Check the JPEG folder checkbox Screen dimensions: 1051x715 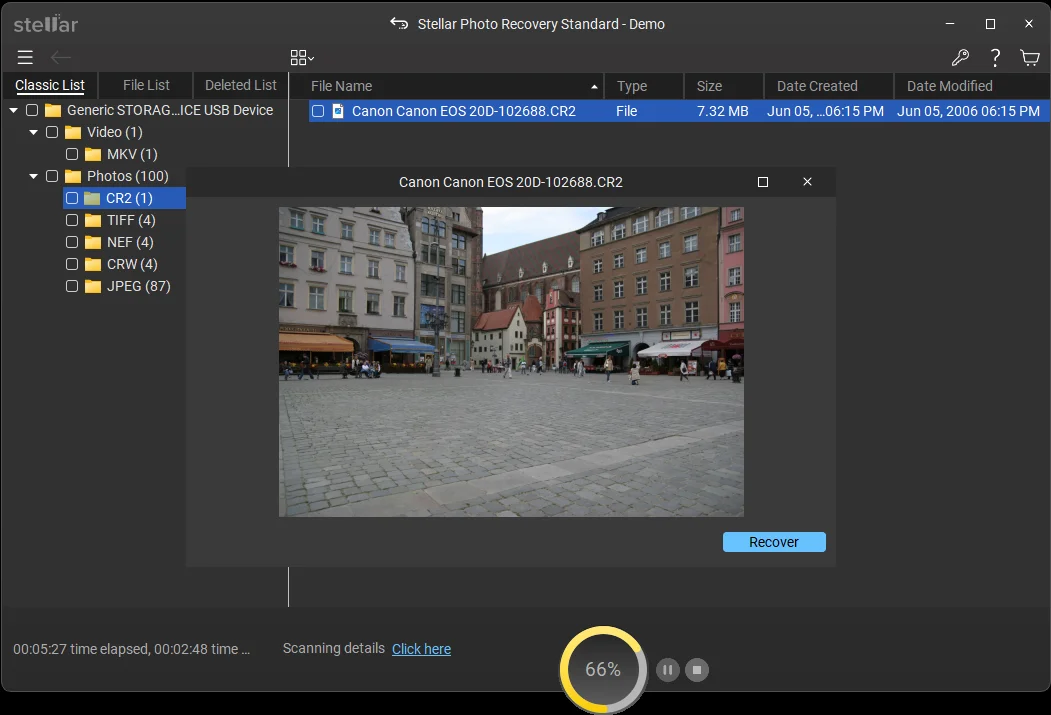[x=72, y=286]
